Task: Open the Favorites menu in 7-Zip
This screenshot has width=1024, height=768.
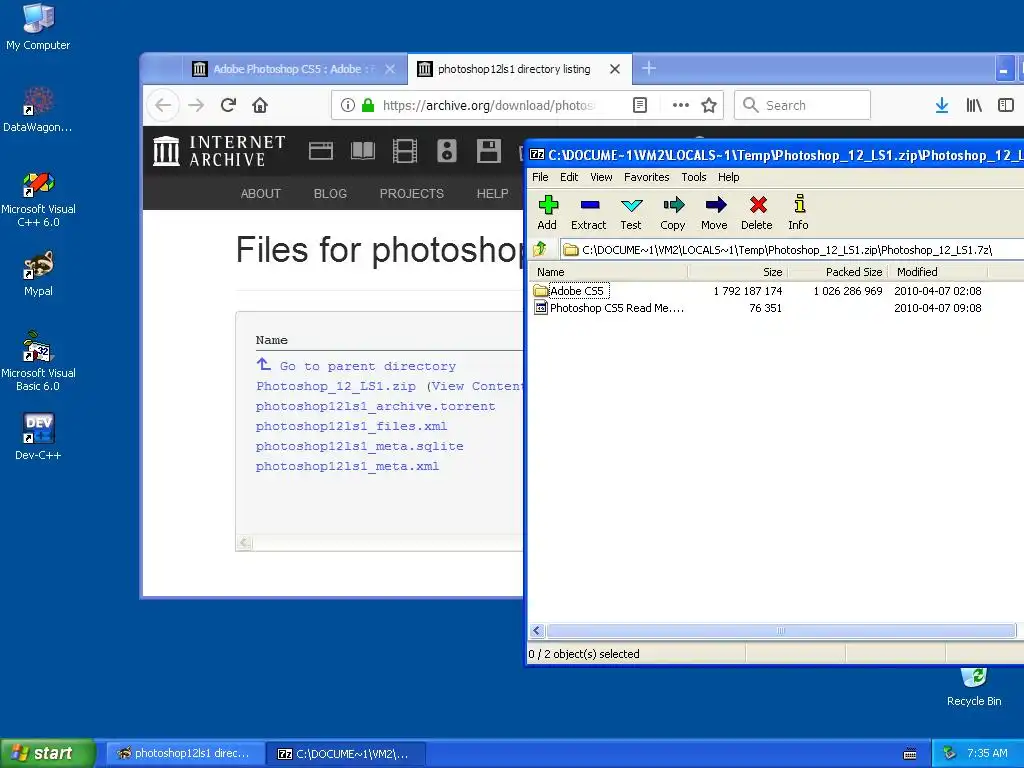Action: tap(647, 177)
